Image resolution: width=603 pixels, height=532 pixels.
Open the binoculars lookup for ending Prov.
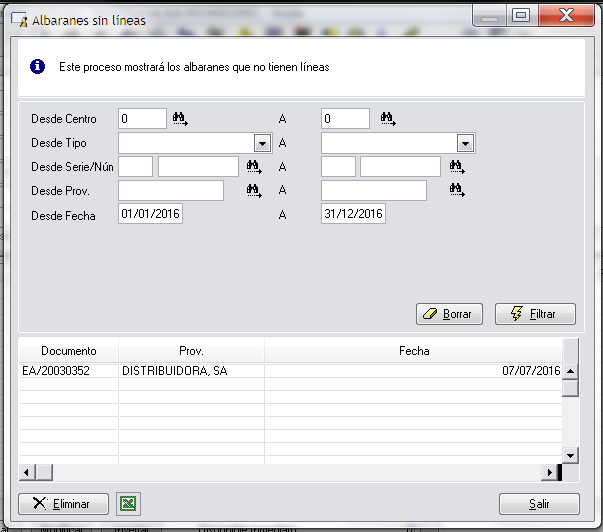tap(457, 190)
